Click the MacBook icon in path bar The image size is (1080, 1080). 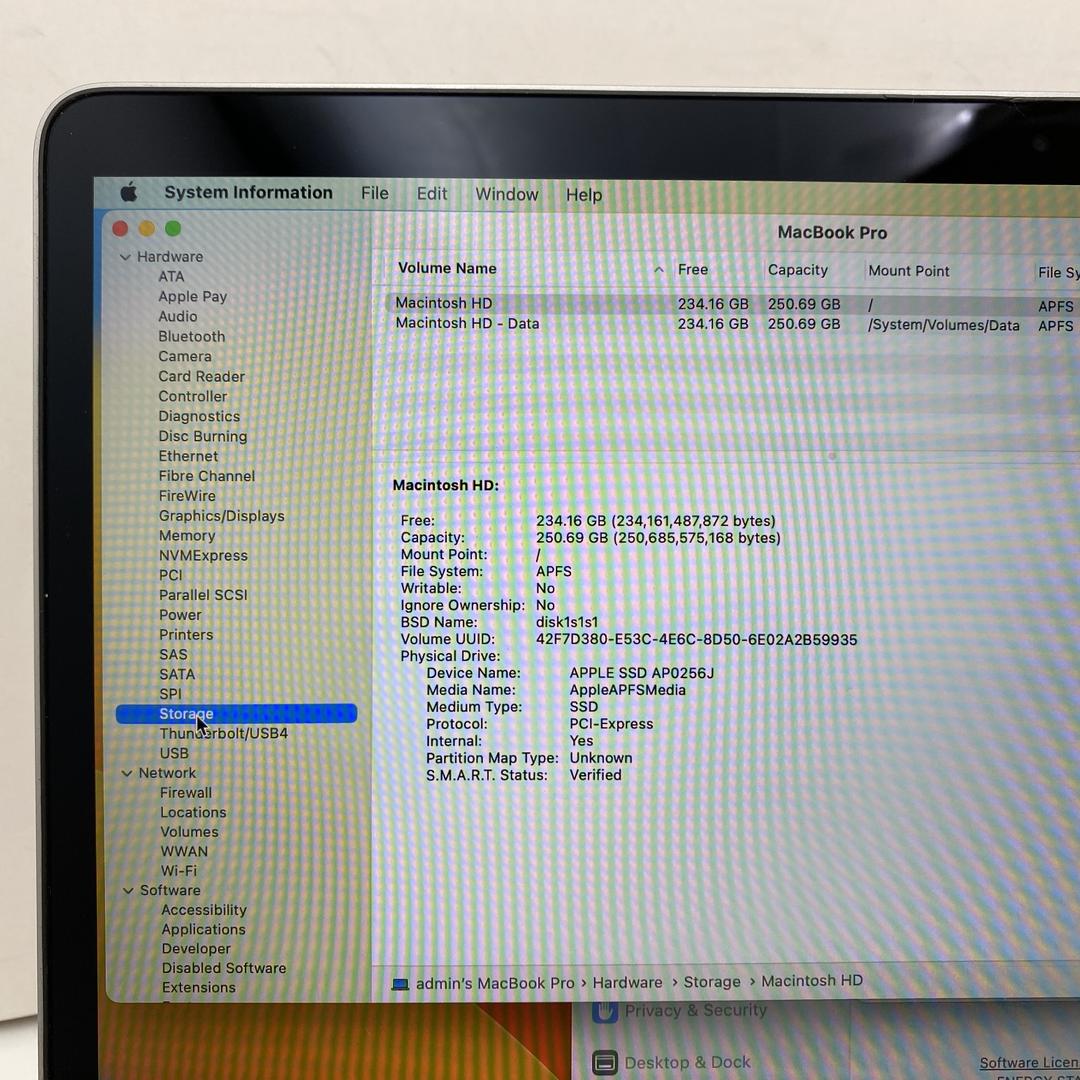point(400,984)
